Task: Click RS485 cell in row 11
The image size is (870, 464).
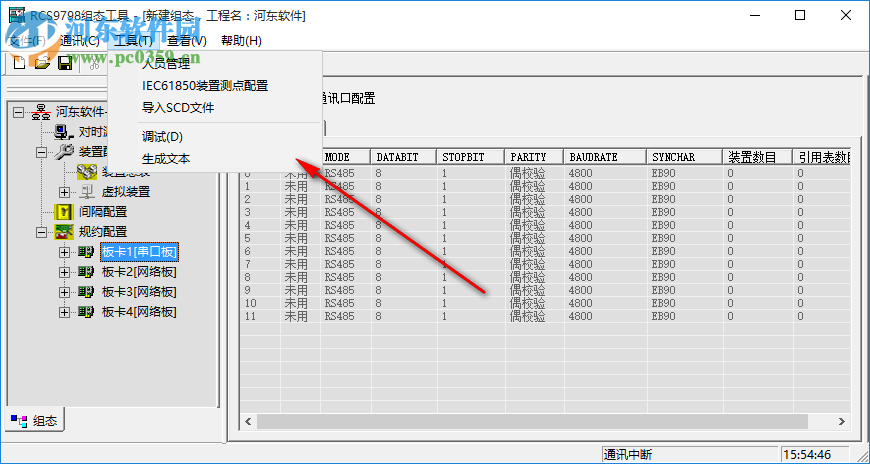Action: pyautogui.click(x=340, y=316)
